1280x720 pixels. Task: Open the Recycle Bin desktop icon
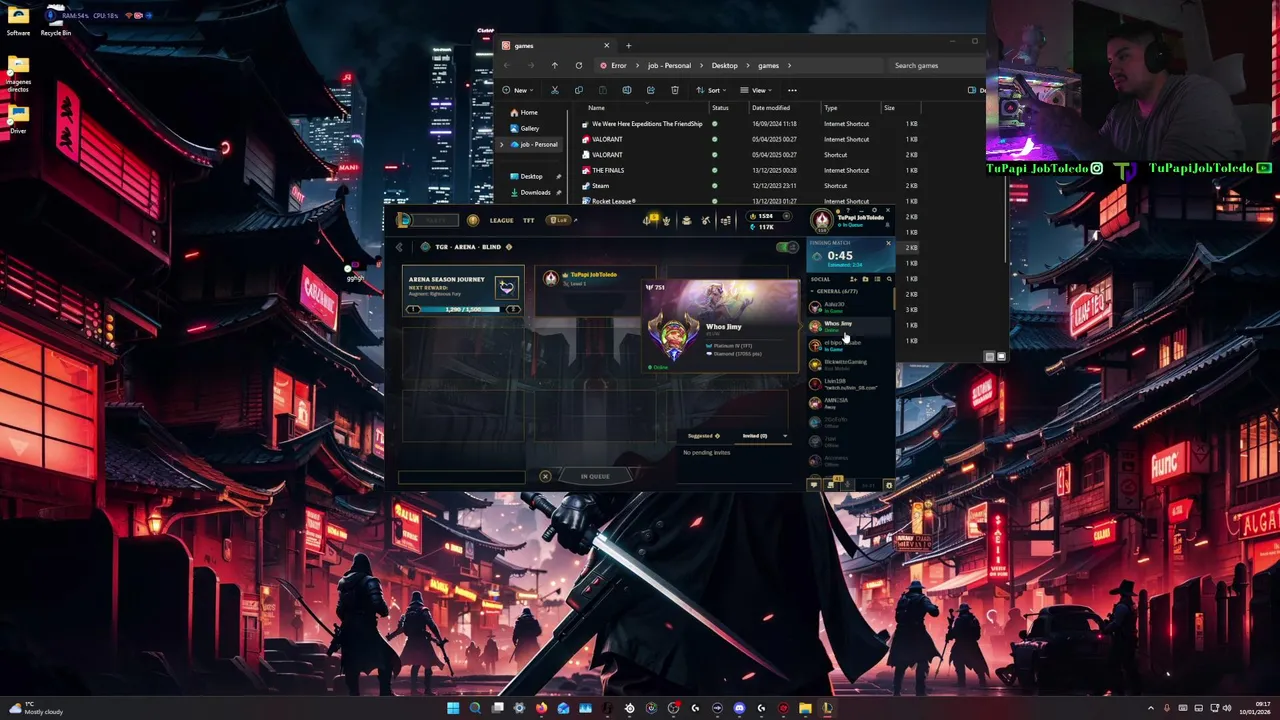point(55,20)
